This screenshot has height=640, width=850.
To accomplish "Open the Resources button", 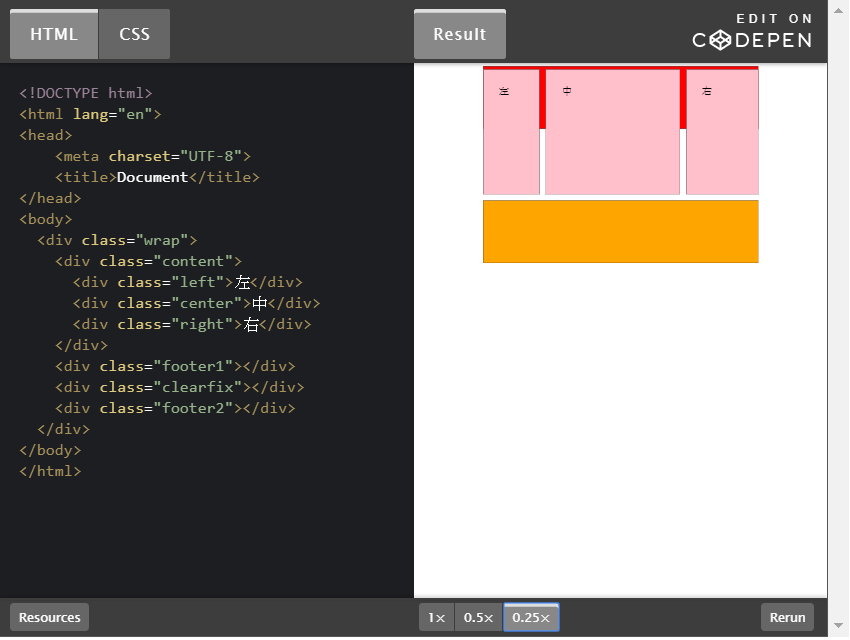I will point(49,617).
